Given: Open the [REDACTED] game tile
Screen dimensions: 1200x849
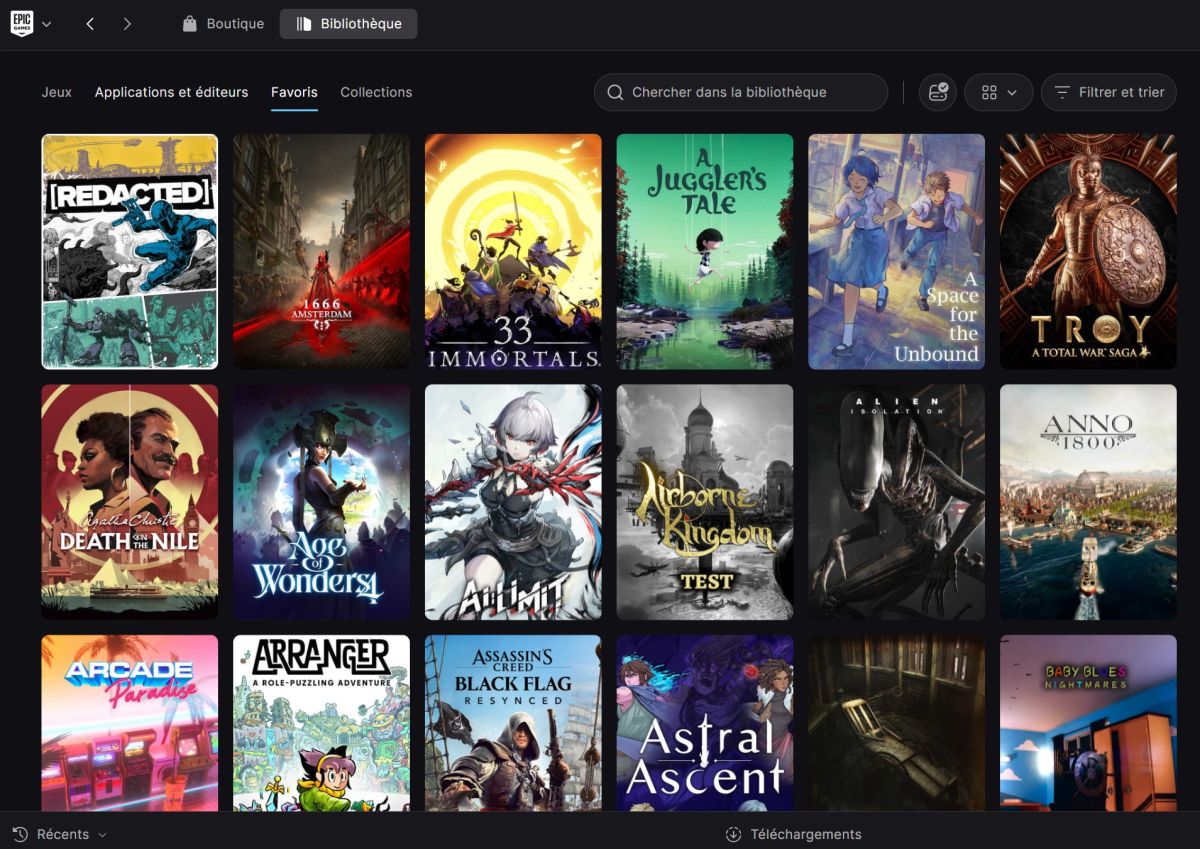Looking at the screenshot, I should [x=129, y=252].
